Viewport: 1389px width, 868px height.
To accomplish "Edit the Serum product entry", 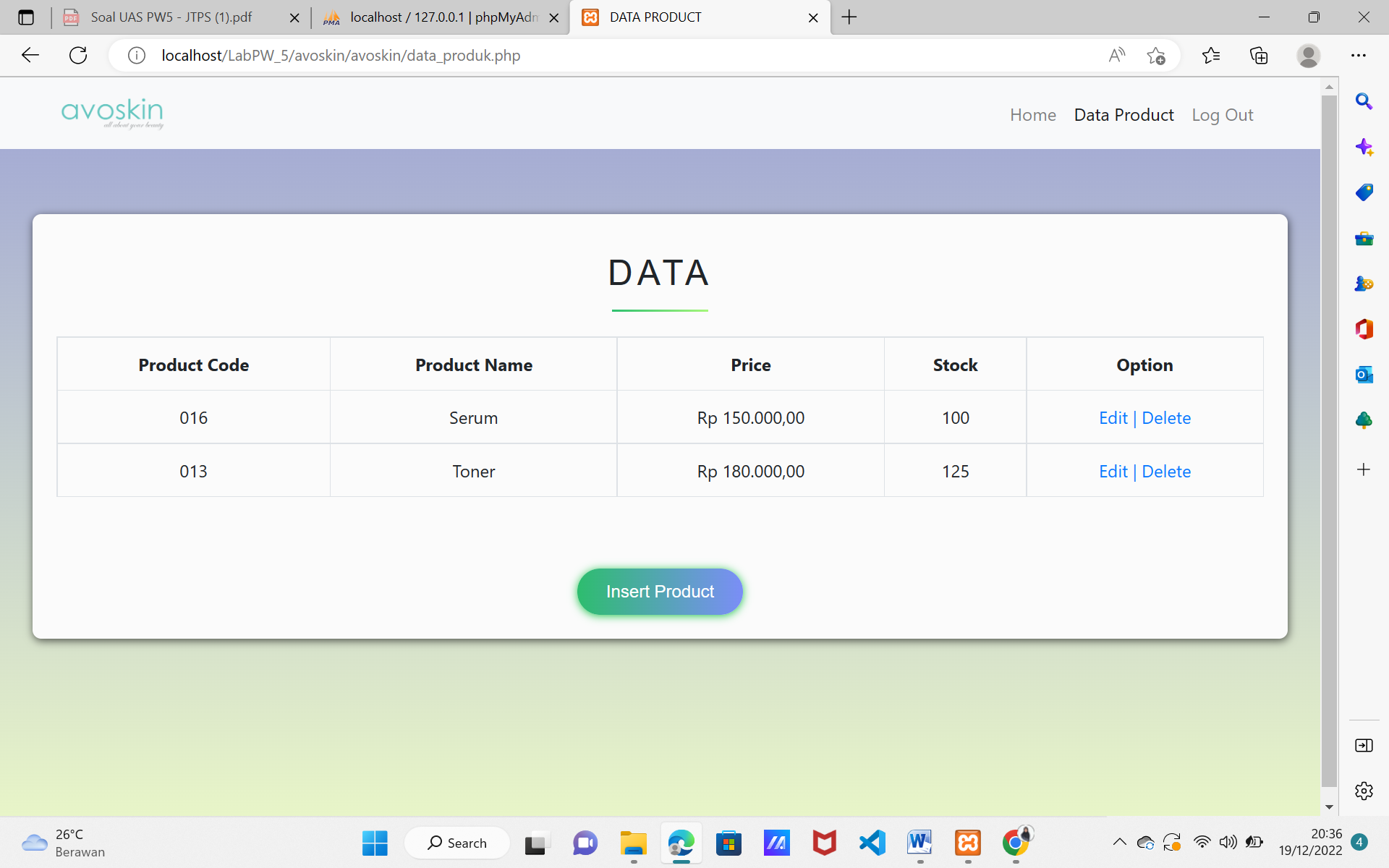I will pyautogui.click(x=1112, y=417).
